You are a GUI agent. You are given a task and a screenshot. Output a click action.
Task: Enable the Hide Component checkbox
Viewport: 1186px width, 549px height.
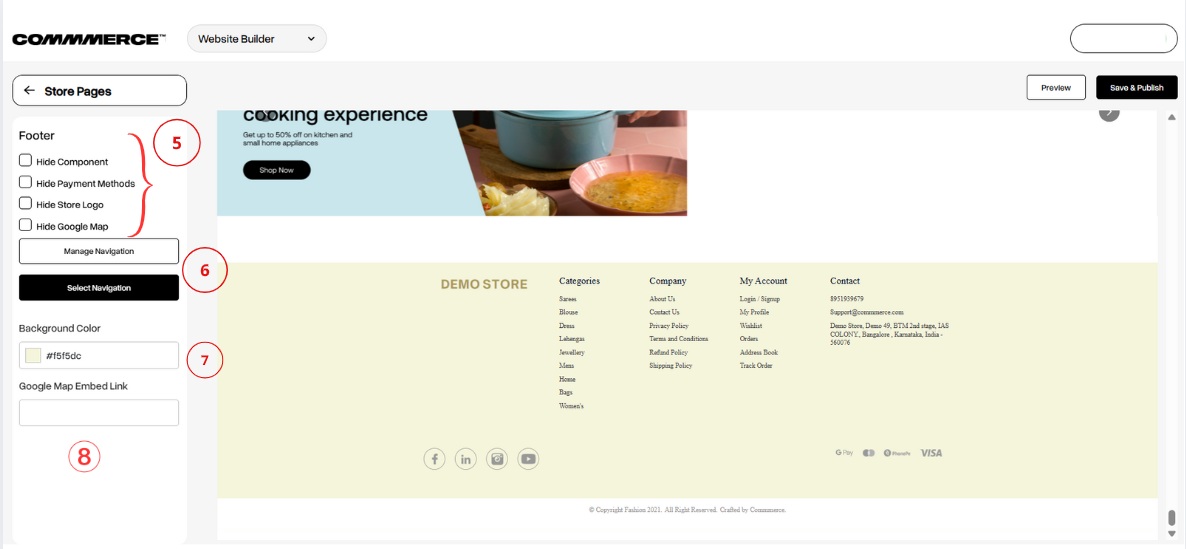click(26, 161)
